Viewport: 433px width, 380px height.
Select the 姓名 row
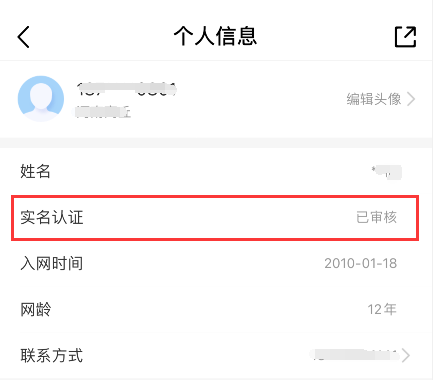pos(216,172)
